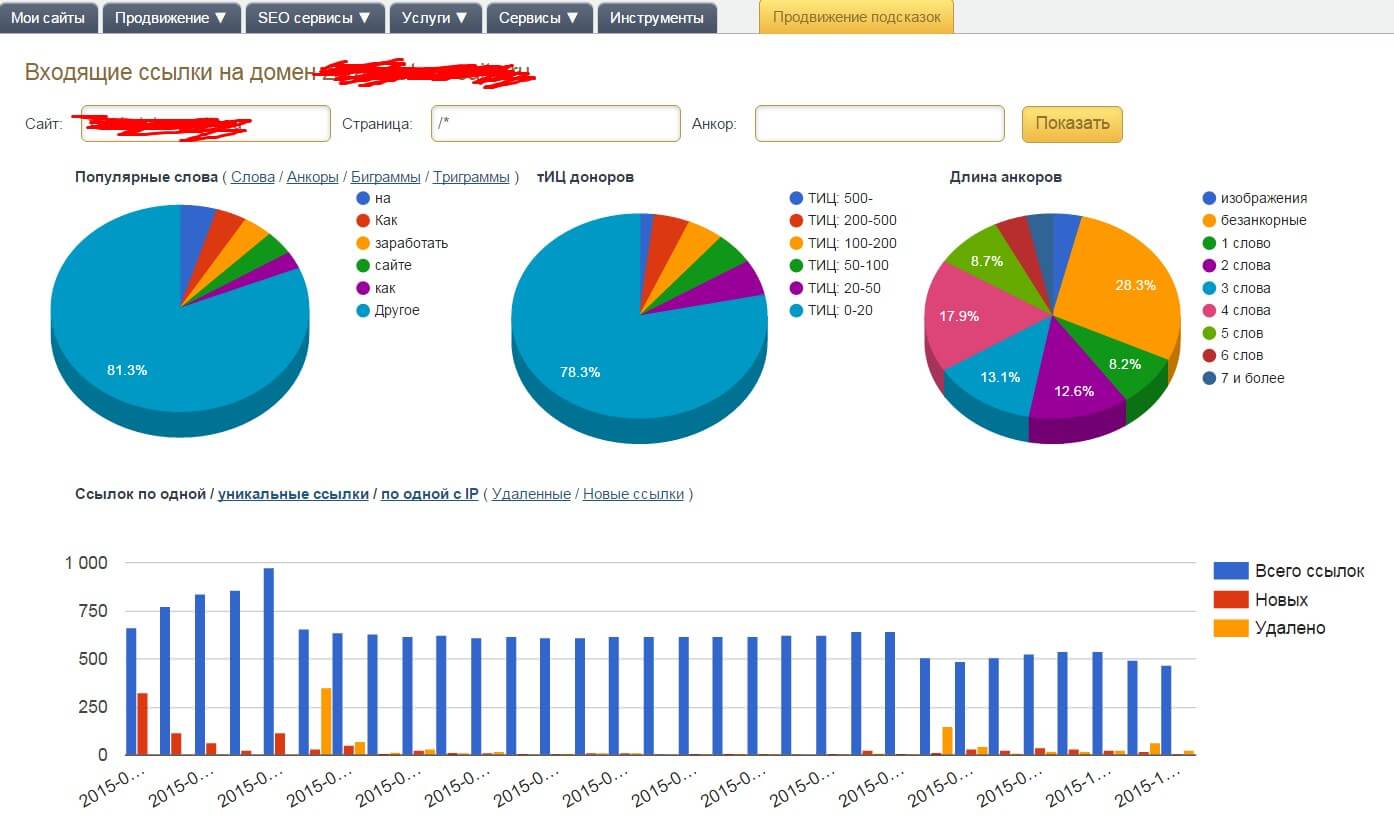
Task: Open the Услуги dropdown menu
Action: click(435, 17)
